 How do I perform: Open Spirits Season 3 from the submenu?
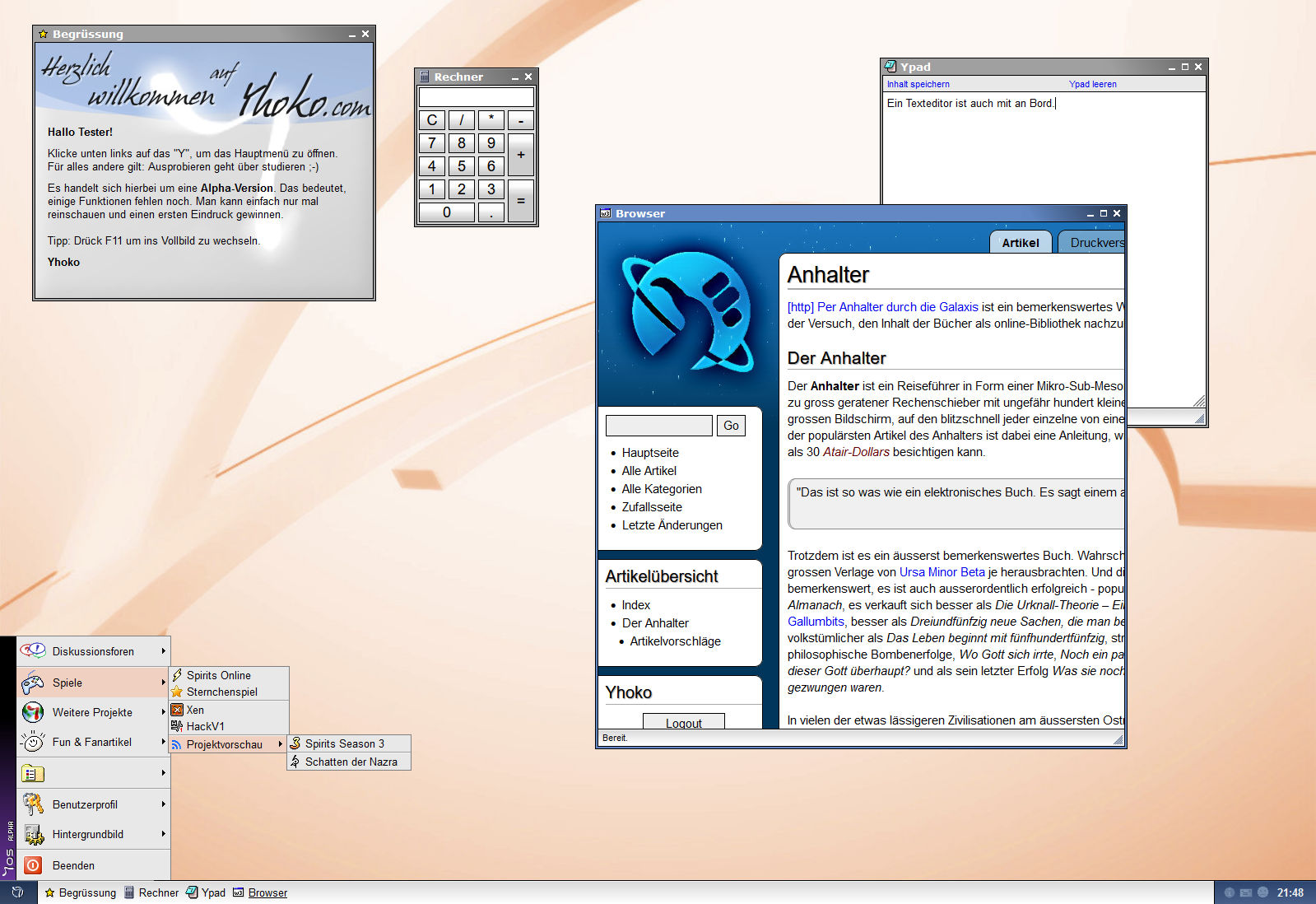(x=344, y=743)
